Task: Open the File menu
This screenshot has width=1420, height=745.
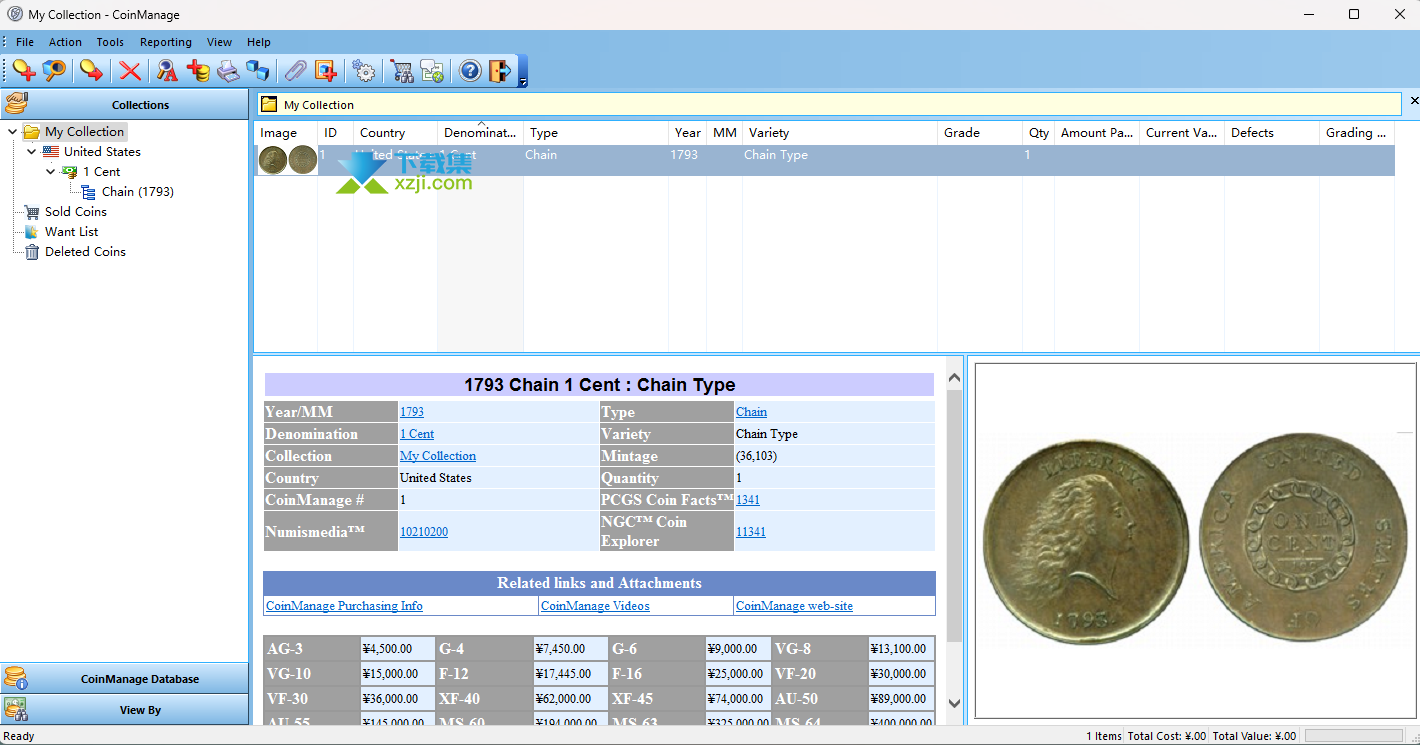Action: point(25,42)
